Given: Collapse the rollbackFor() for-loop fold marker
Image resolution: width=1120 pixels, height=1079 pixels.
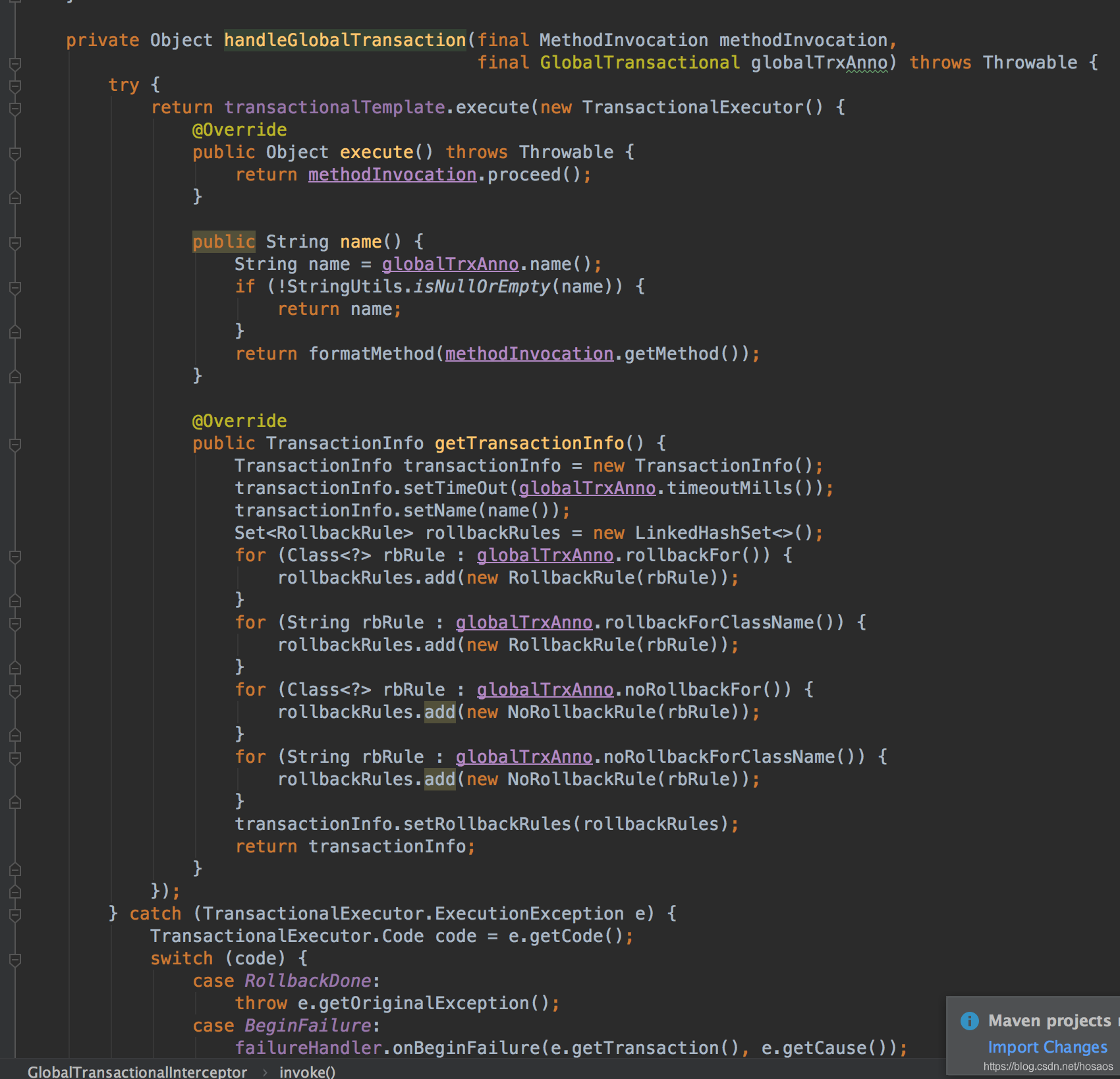Looking at the screenshot, I should point(15,556).
